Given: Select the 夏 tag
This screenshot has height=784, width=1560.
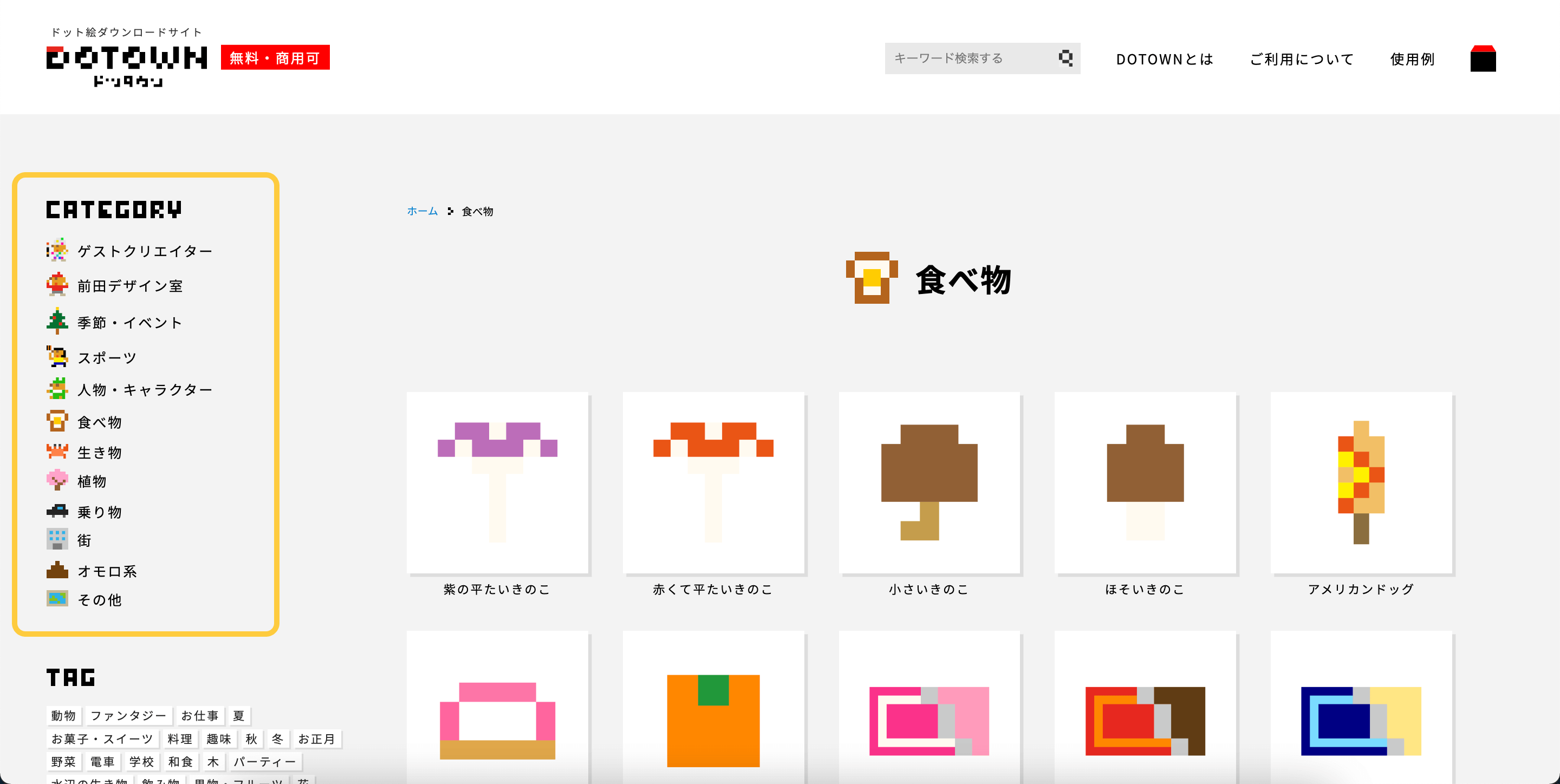Looking at the screenshot, I should point(238,716).
